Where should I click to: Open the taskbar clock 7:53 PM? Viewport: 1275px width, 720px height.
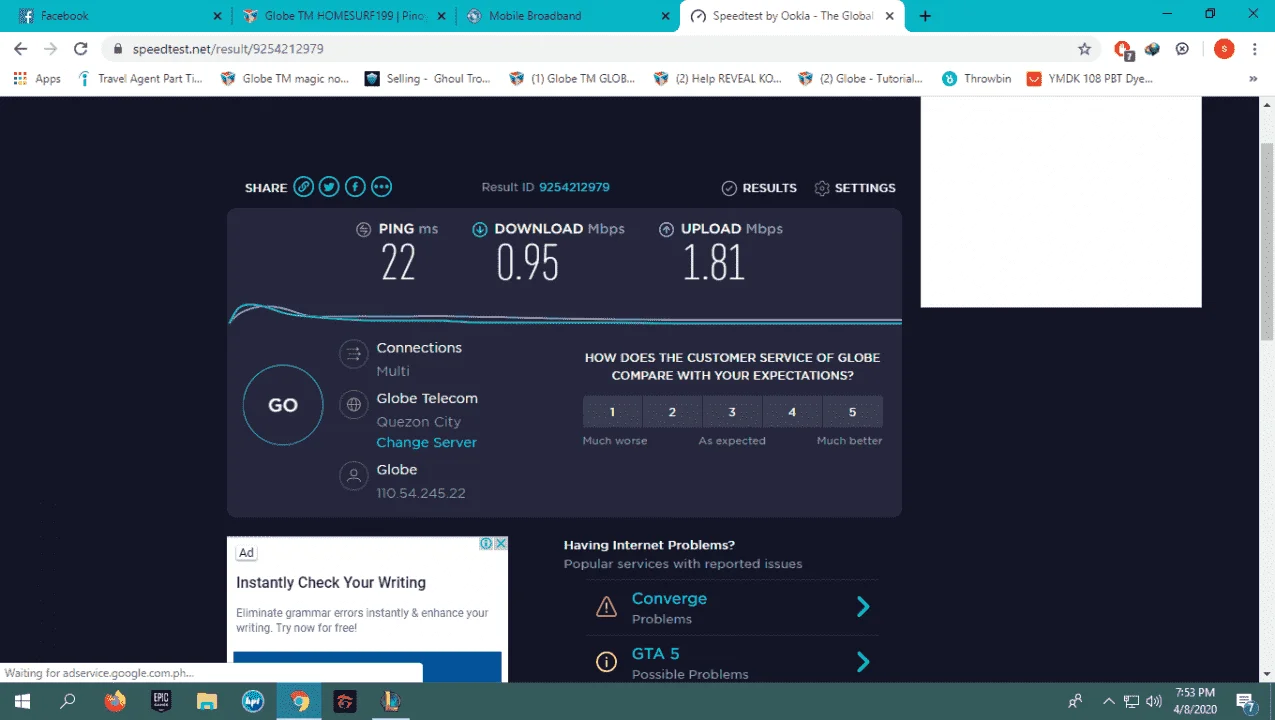pyautogui.click(x=1193, y=701)
